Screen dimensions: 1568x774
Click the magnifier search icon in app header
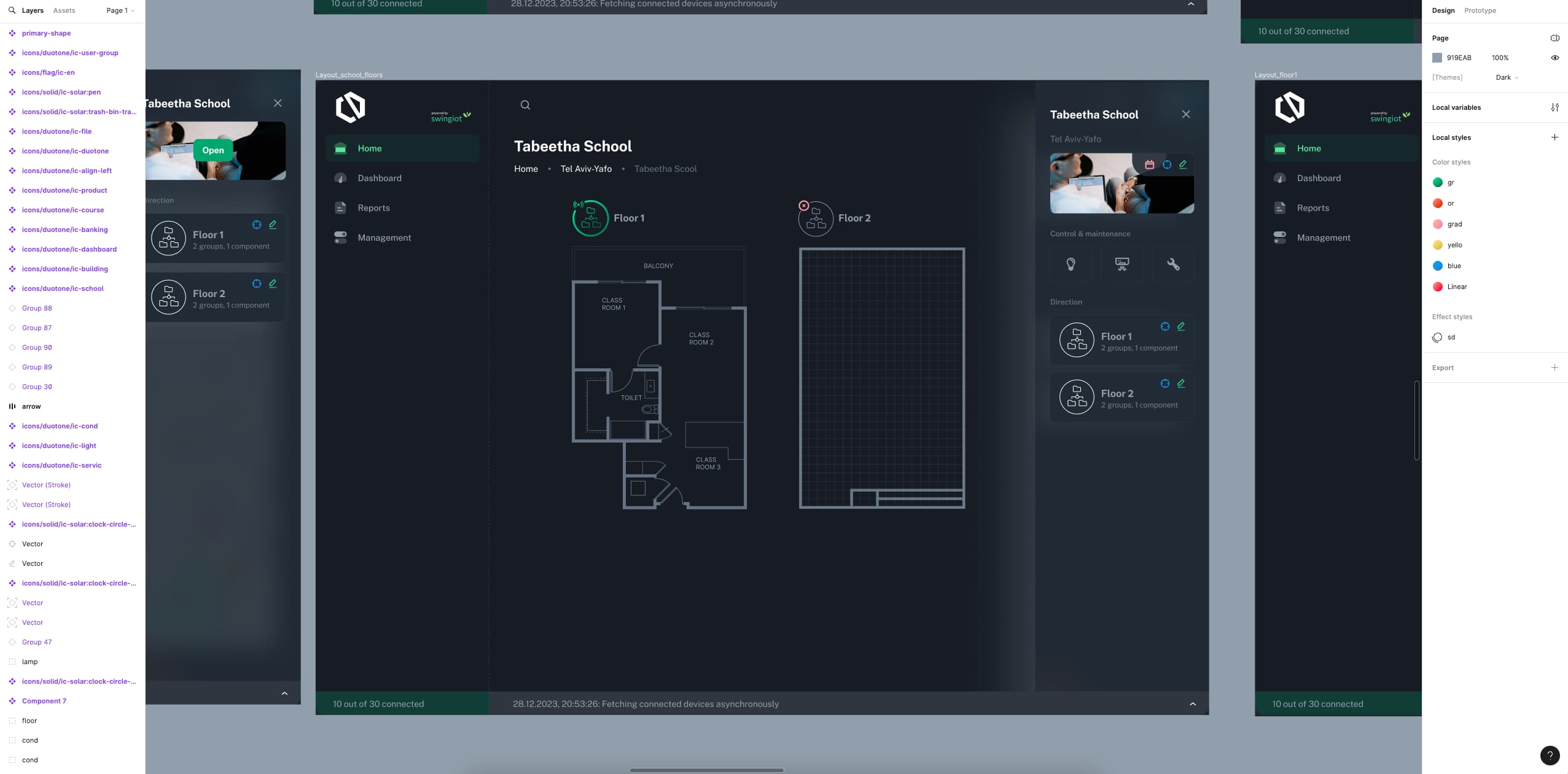pyautogui.click(x=525, y=105)
